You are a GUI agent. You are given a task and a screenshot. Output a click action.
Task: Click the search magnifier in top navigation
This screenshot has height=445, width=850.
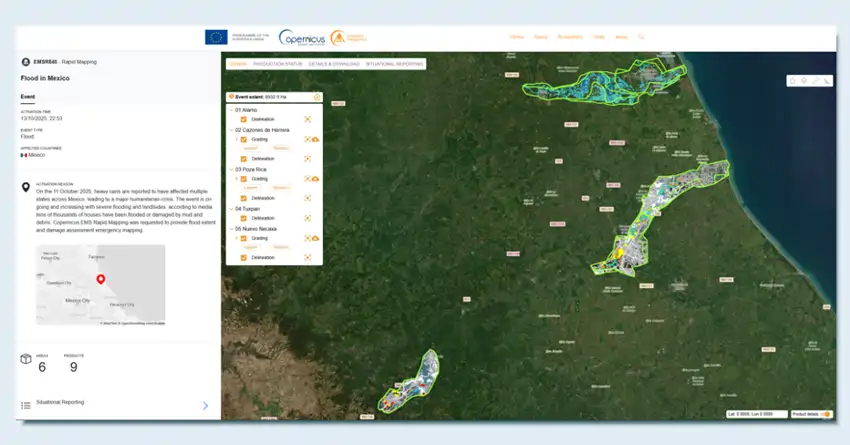(641, 37)
